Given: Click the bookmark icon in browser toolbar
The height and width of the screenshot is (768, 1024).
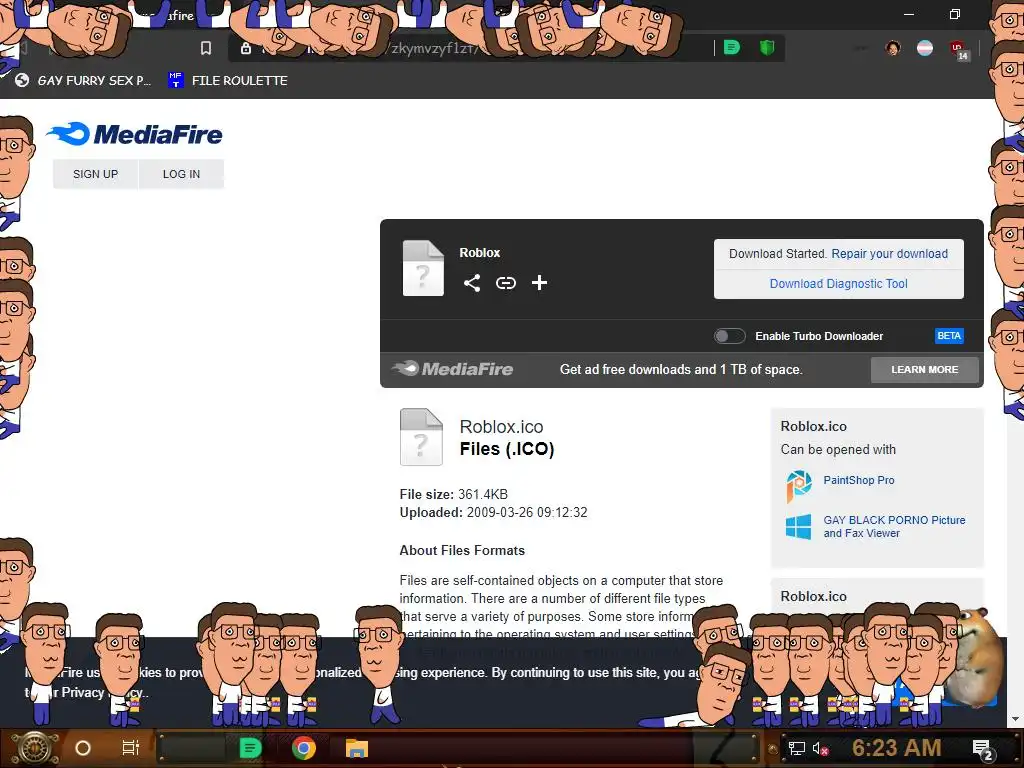Looking at the screenshot, I should point(206,48).
